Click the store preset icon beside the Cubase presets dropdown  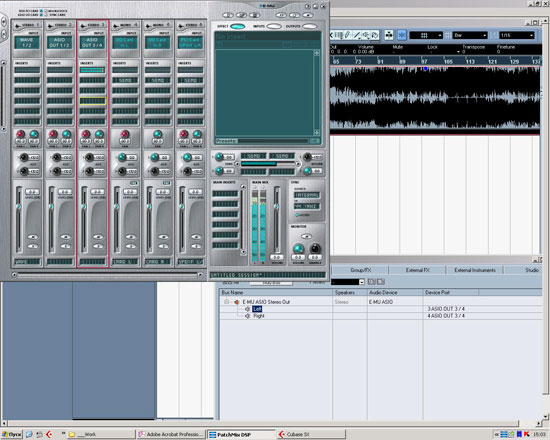pyautogui.click(x=372, y=282)
